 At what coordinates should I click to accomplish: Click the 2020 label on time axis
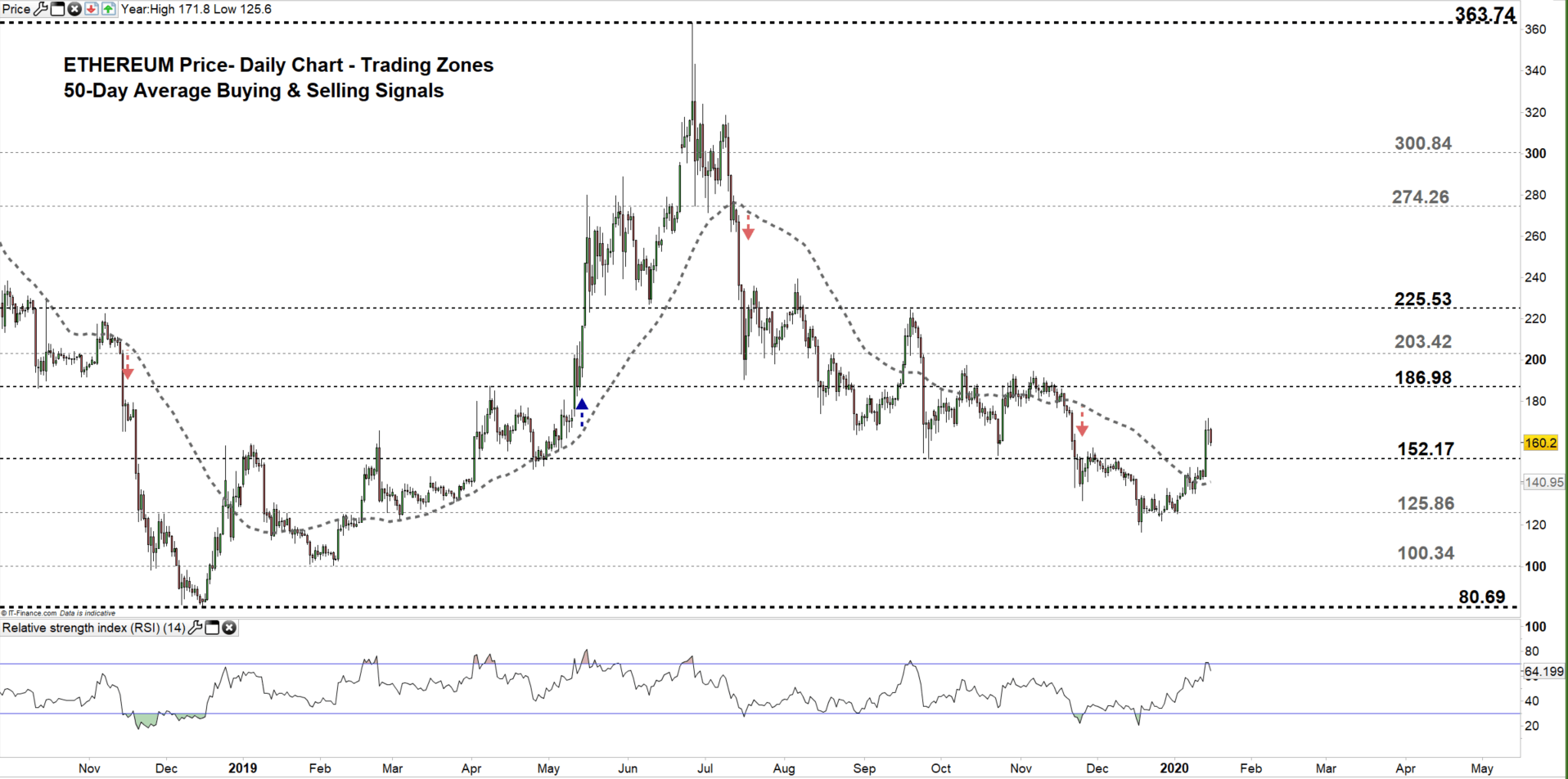click(x=1174, y=768)
